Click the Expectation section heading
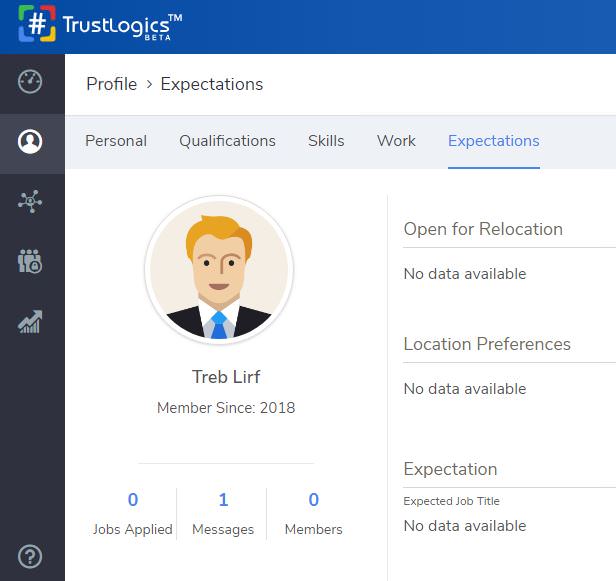Viewport: 616px width, 581px height. point(450,469)
